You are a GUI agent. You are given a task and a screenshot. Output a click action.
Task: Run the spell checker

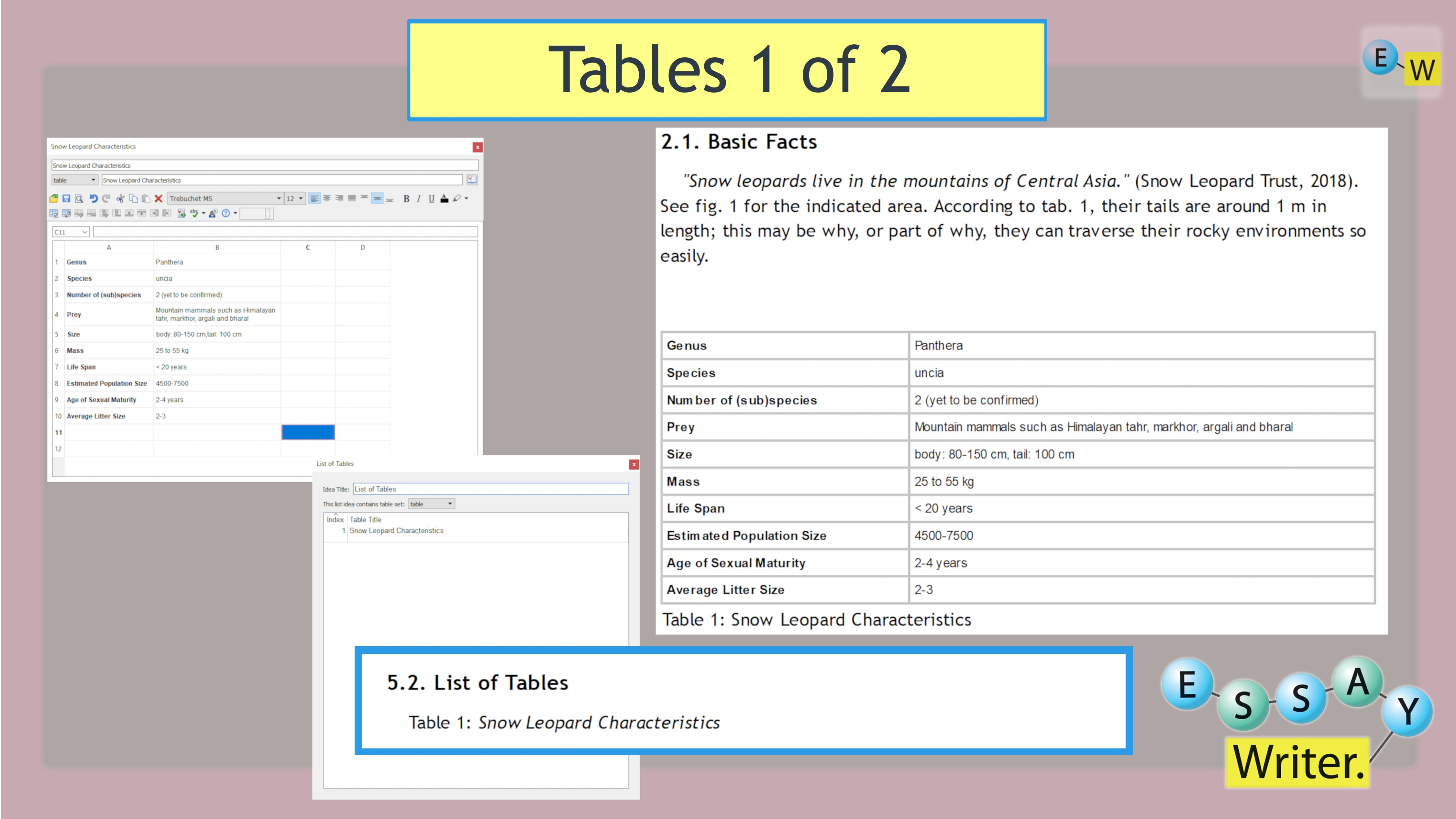[x=194, y=214]
